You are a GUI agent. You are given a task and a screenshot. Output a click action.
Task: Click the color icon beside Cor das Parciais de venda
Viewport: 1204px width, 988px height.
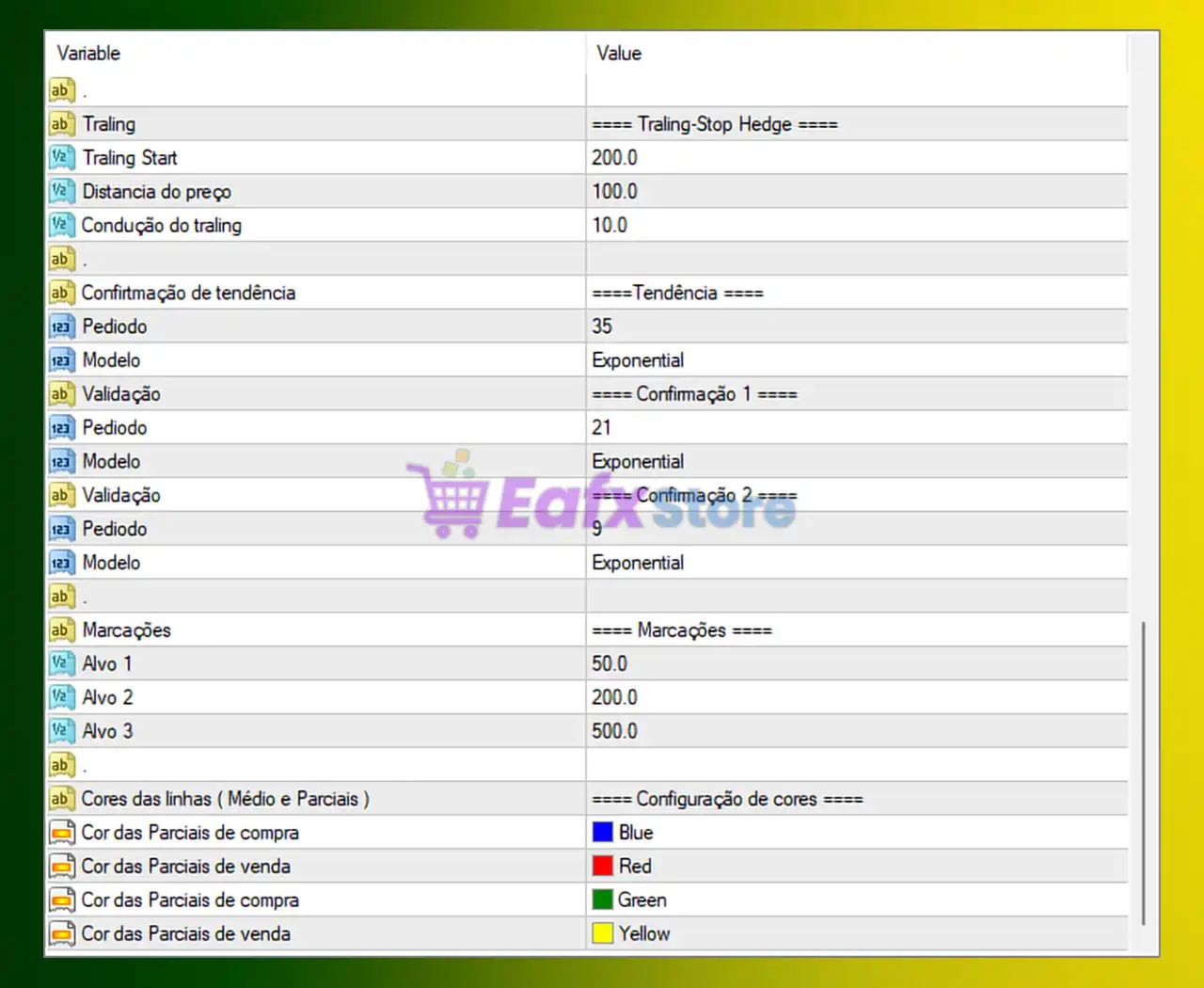(60, 866)
